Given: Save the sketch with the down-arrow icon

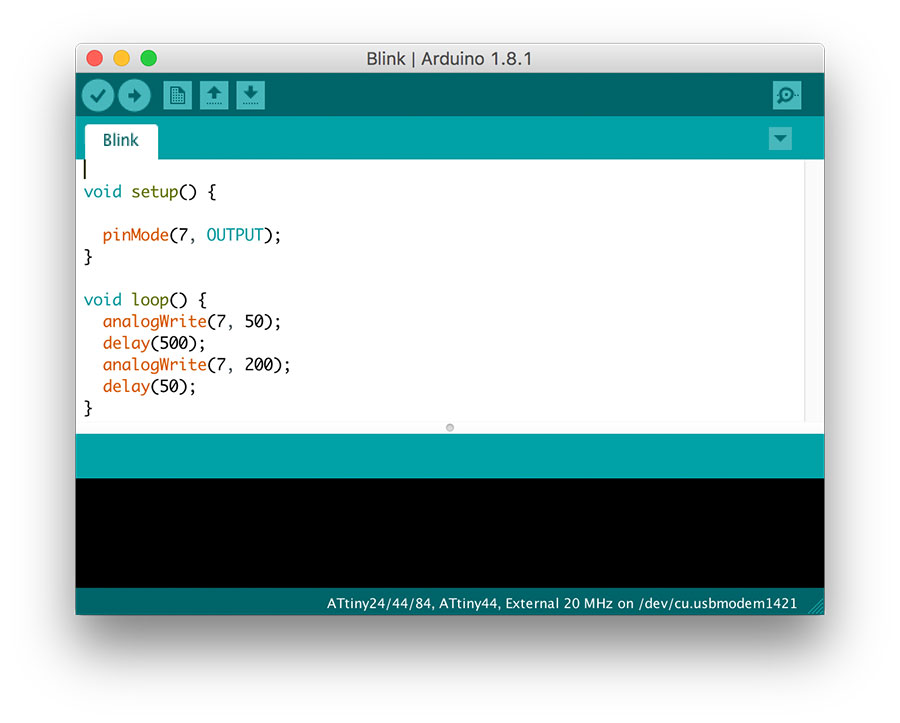Looking at the screenshot, I should 250,95.
